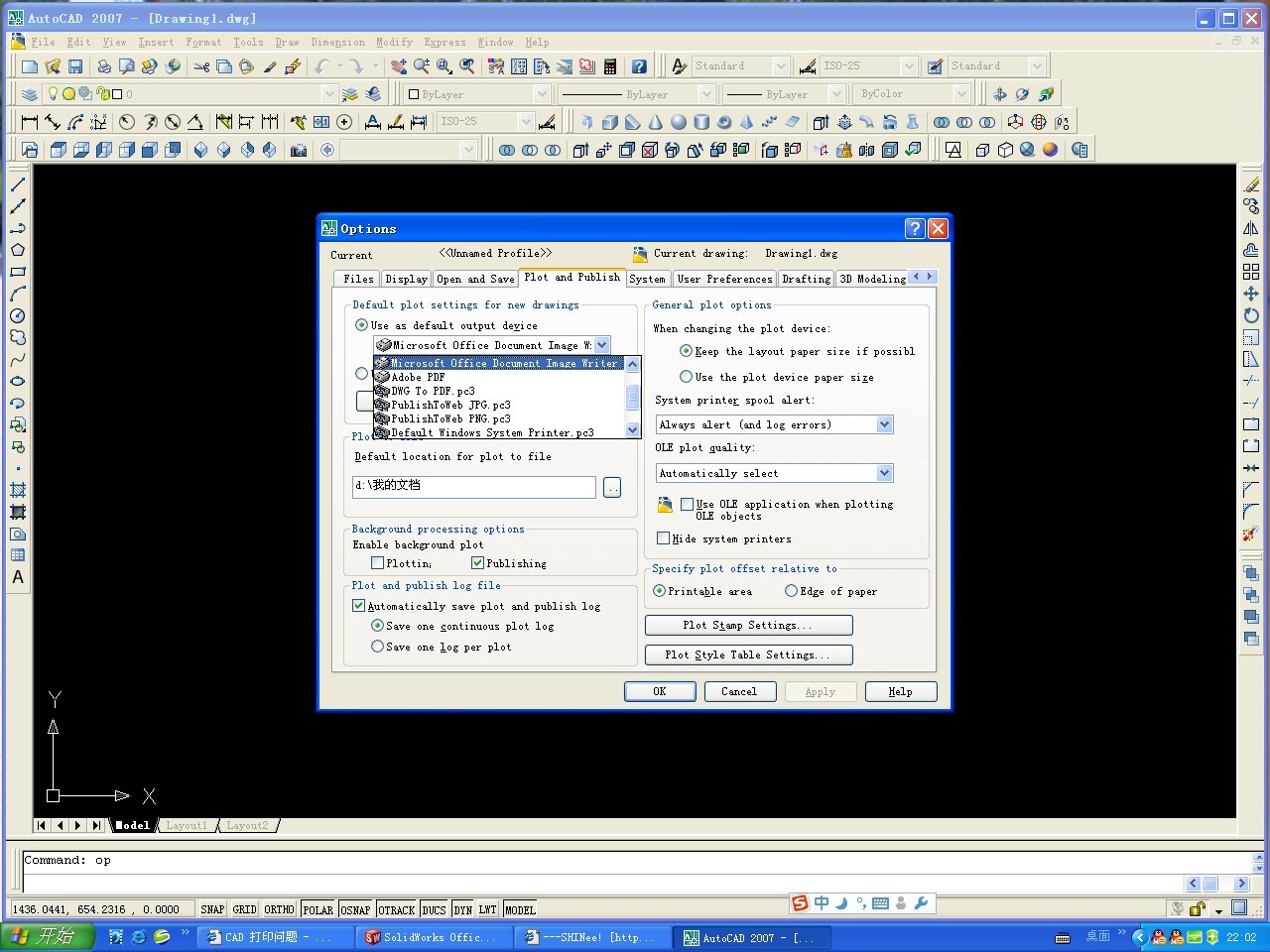
Task: Click the Linear dimension tool
Action: [30, 122]
